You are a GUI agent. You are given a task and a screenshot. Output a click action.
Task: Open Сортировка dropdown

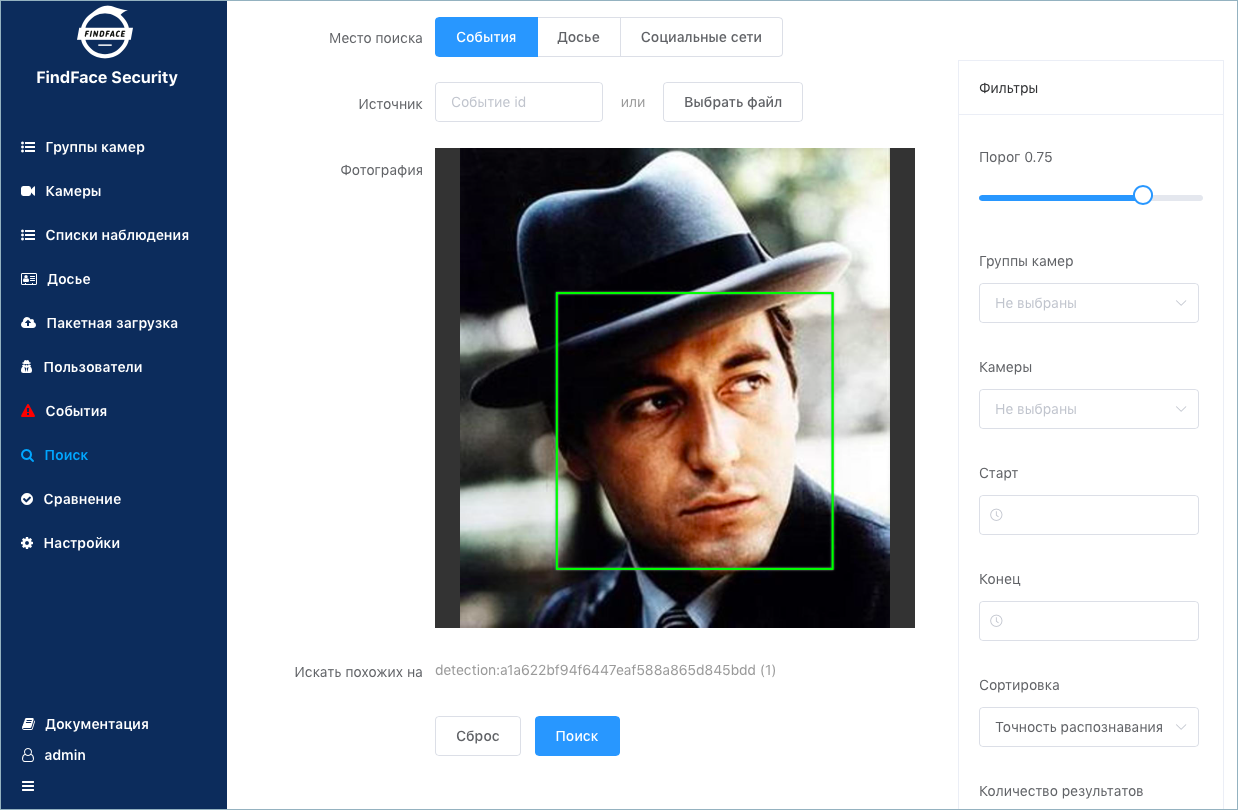1089,727
